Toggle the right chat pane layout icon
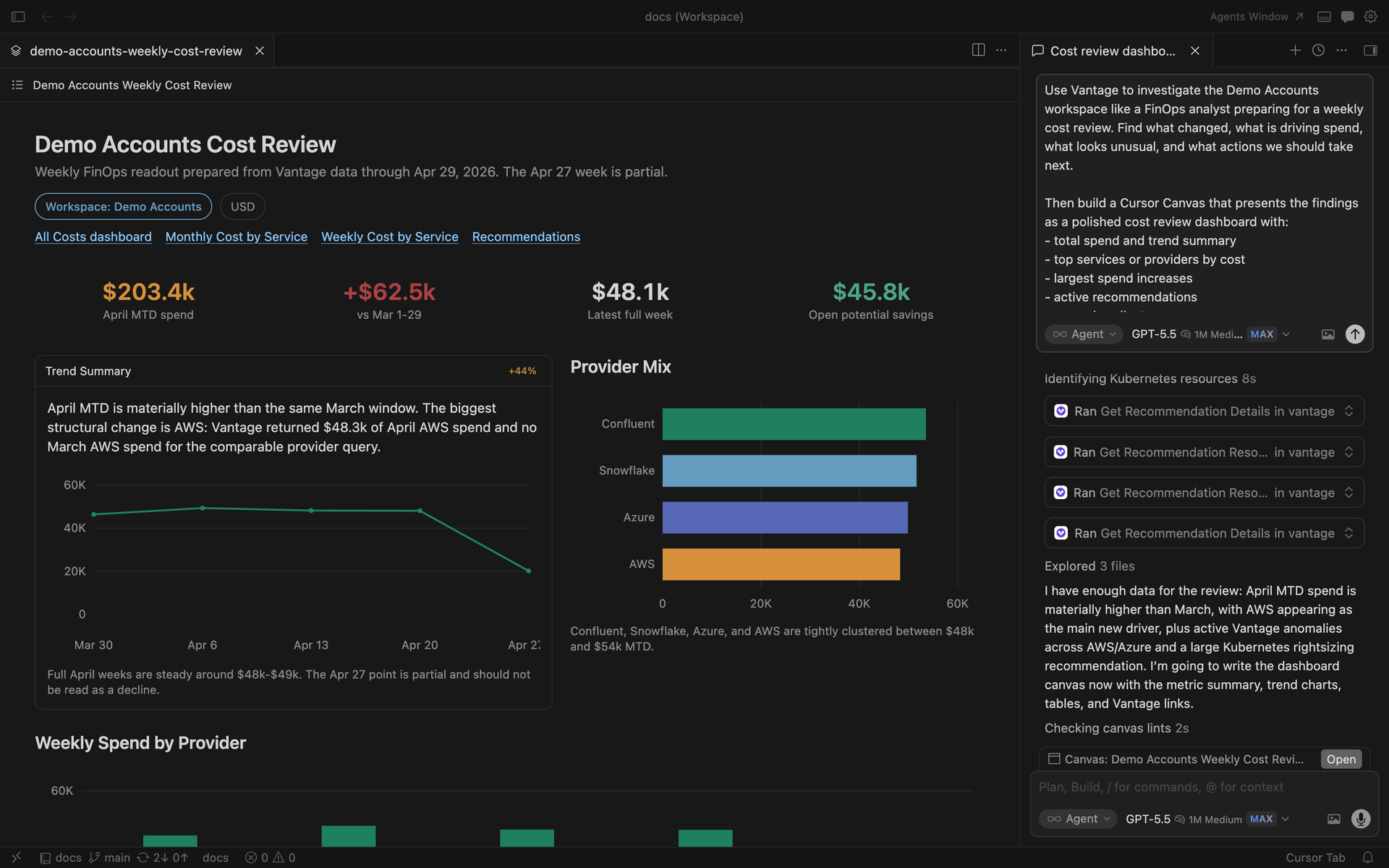This screenshot has width=1389, height=868. (1369, 50)
